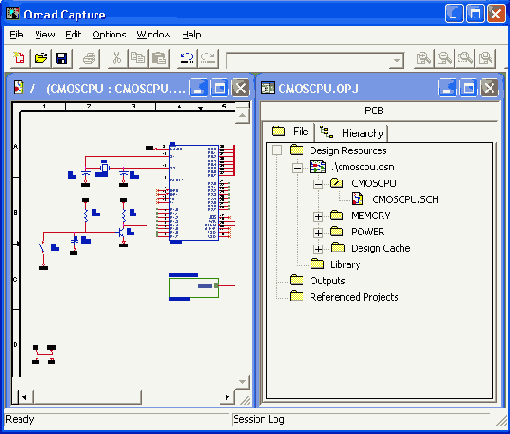
Task: Select the CMOSCPU.SCH tree item
Action: click(405, 199)
